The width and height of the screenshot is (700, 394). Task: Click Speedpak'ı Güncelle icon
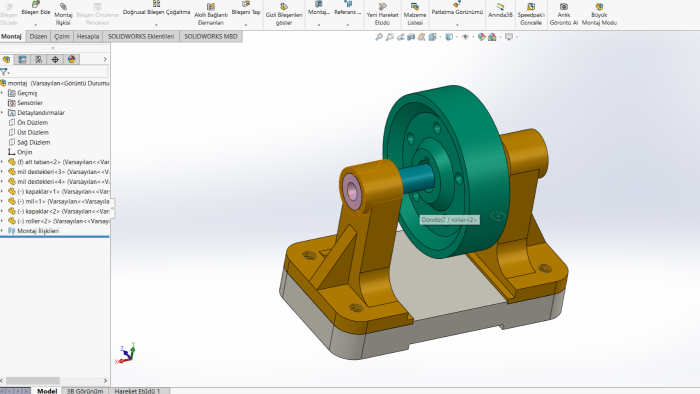[x=531, y=7]
